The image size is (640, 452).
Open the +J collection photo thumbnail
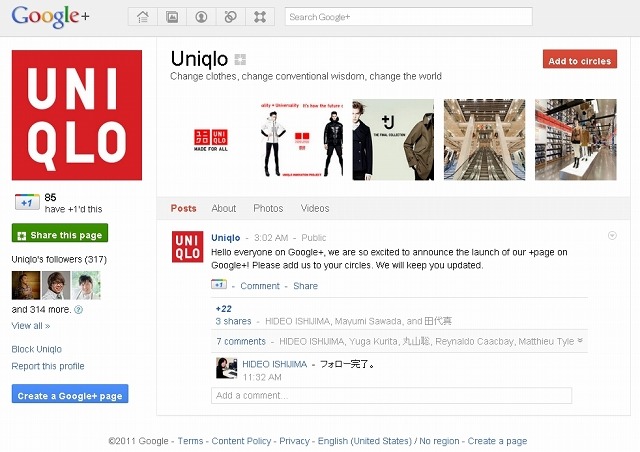[393, 140]
